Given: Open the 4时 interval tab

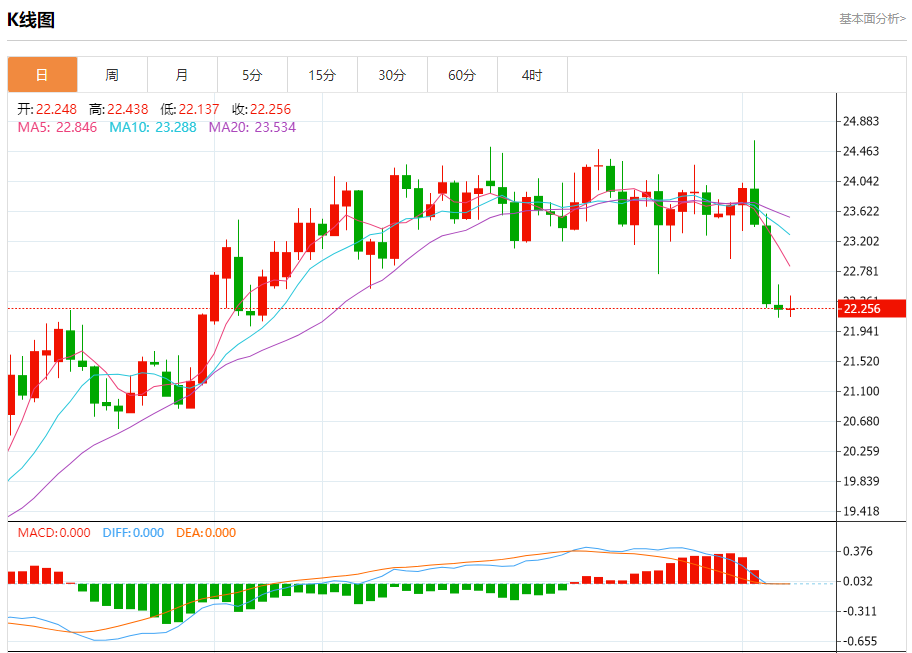Looking at the screenshot, I should tap(532, 74).
